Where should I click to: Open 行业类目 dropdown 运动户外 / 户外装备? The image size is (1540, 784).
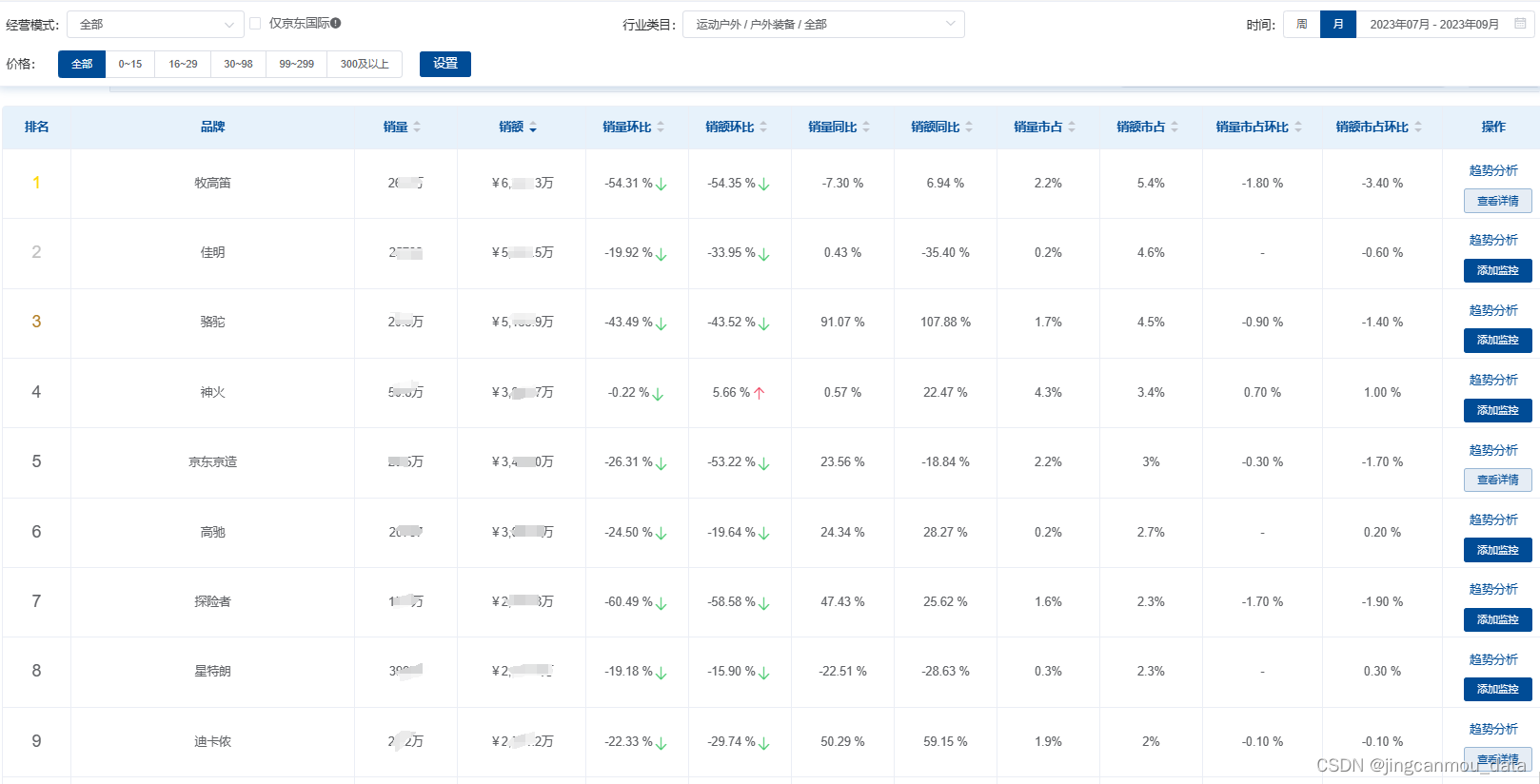pyautogui.click(x=823, y=25)
